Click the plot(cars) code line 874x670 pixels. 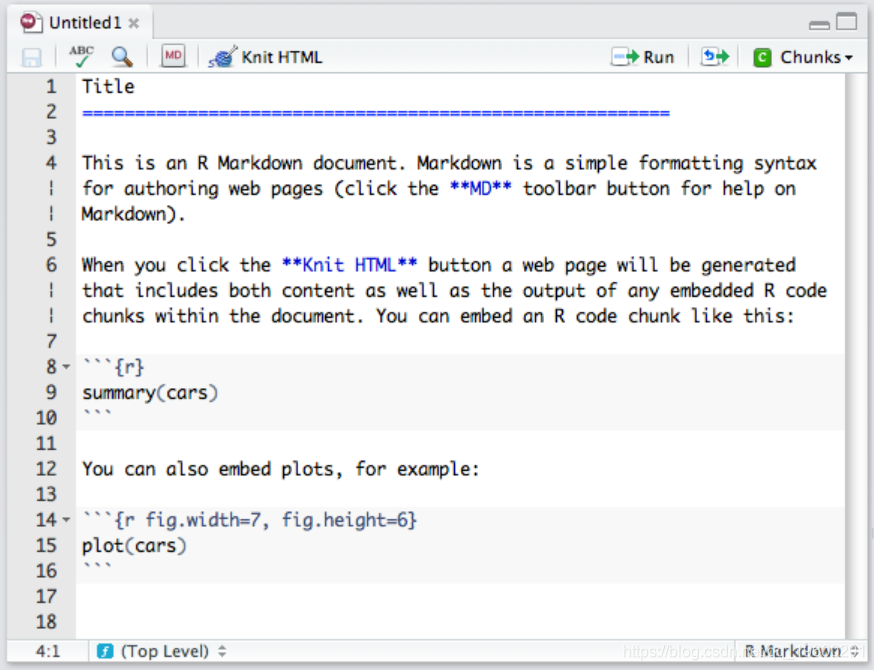click(134, 546)
